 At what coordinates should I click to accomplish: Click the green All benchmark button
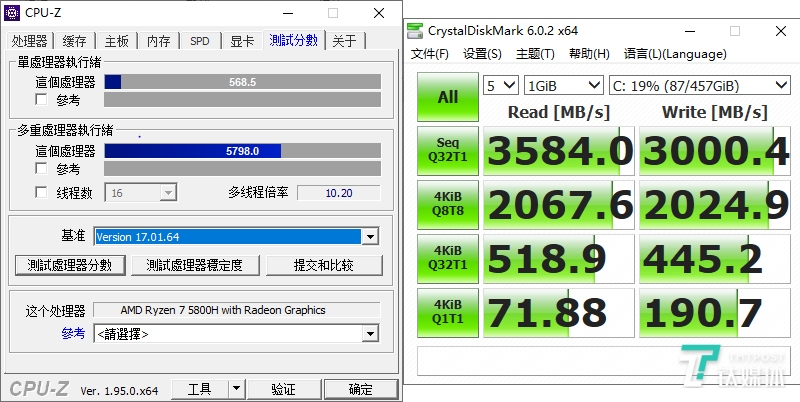pos(448,97)
